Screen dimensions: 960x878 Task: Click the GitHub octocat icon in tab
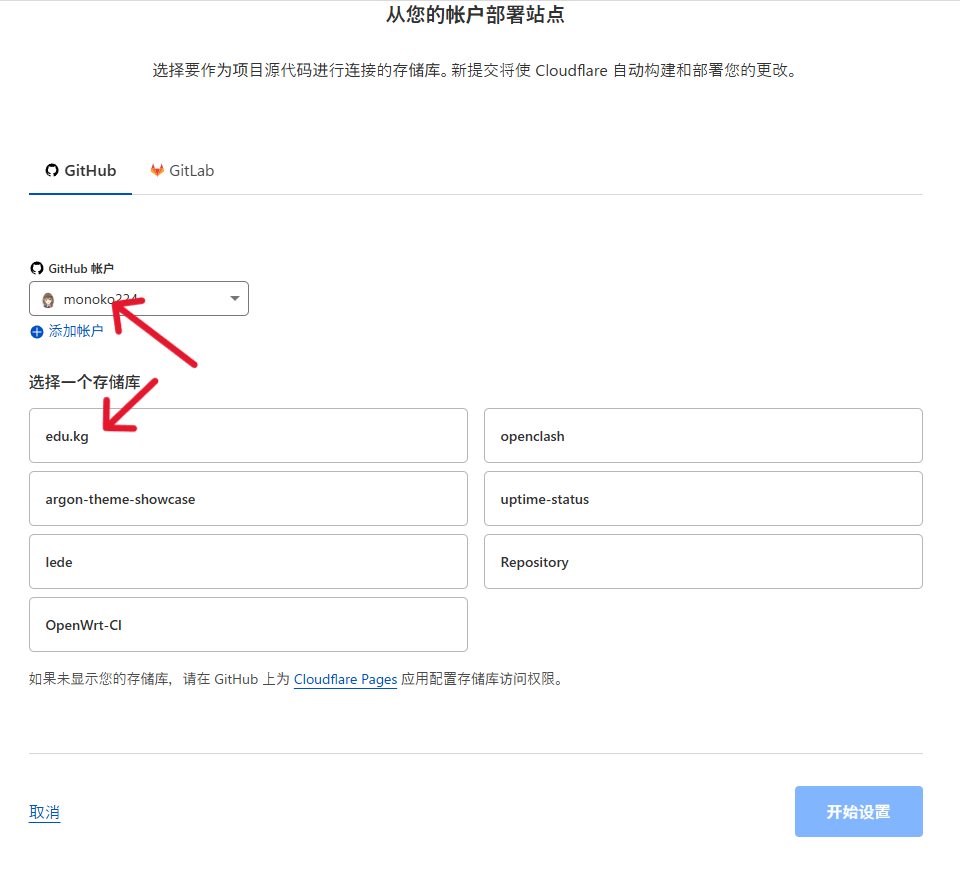[x=52, y=170]
